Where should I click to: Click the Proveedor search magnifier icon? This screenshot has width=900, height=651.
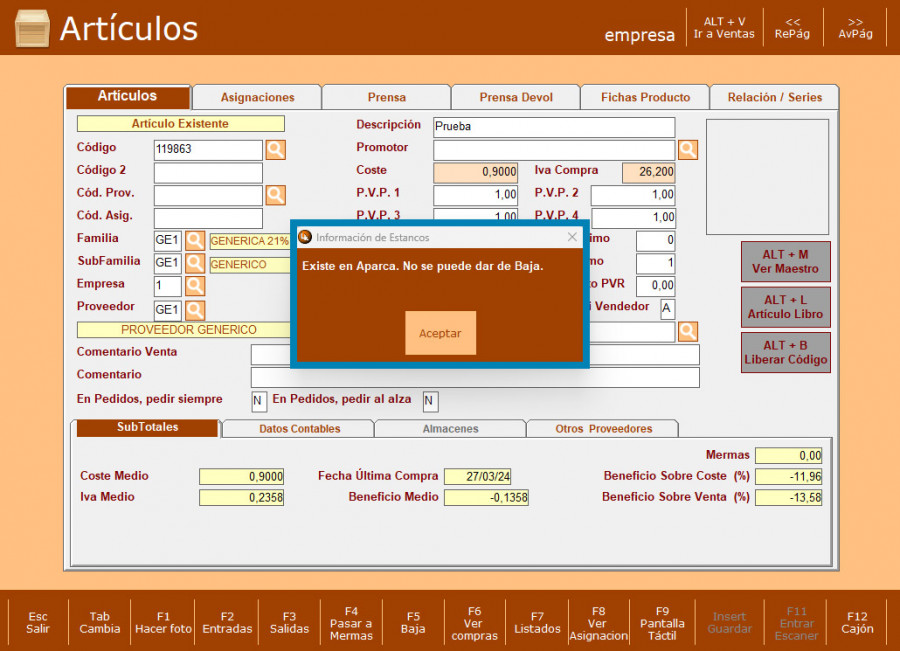coord(195,310)
